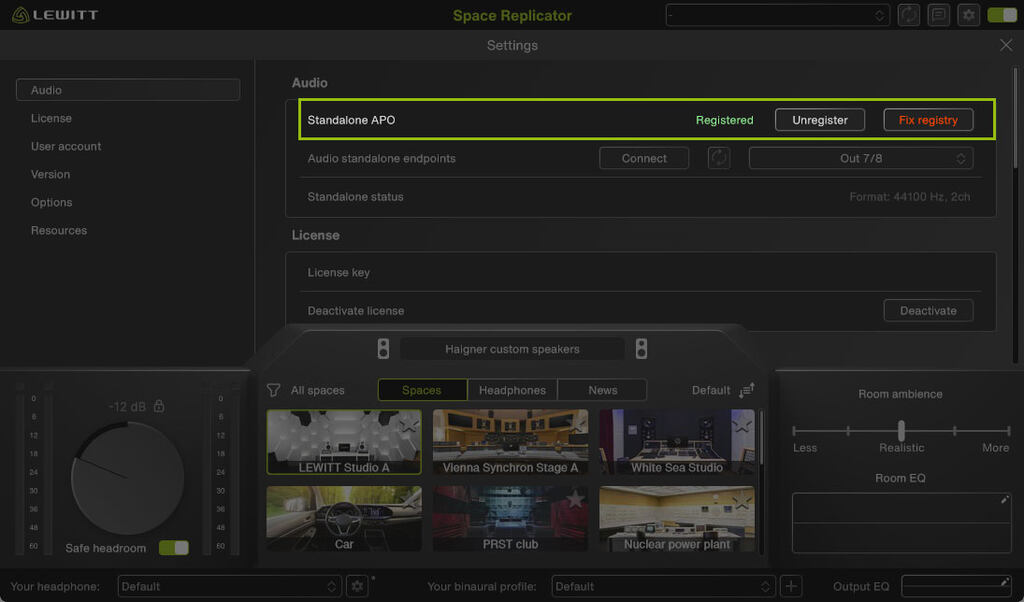Select License in settings sidebar

click(51, 118)
